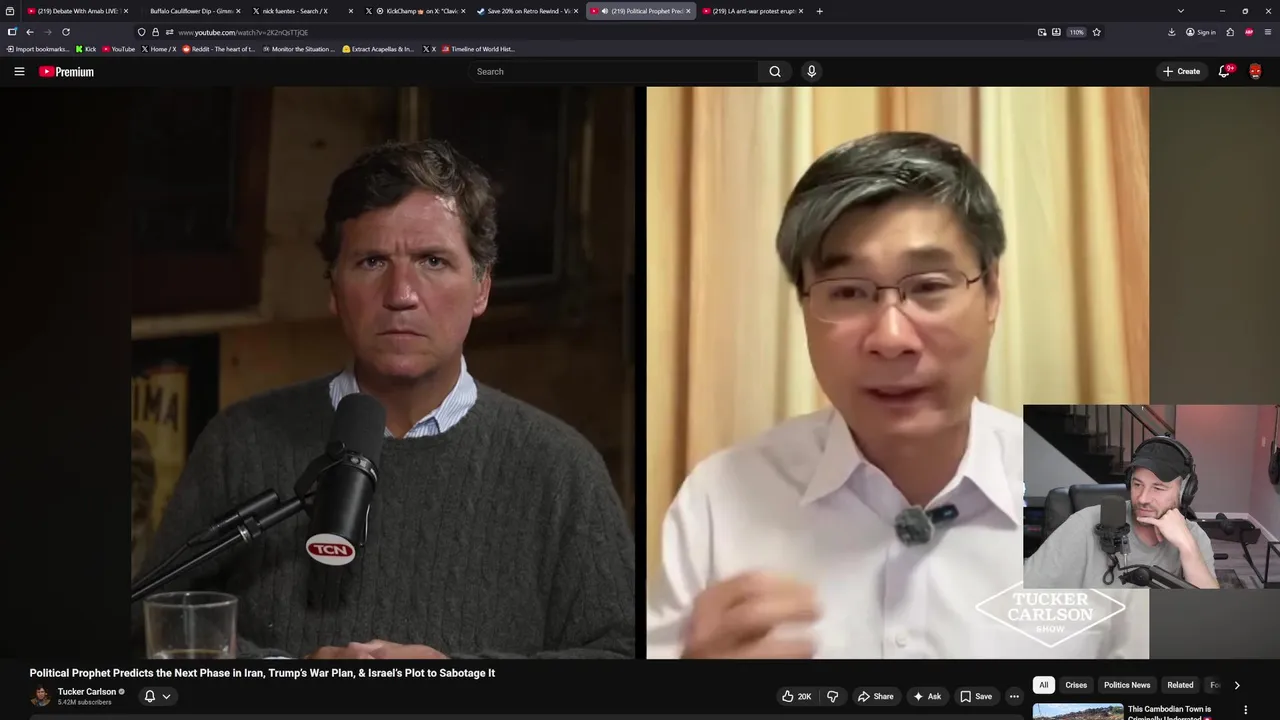
Task: Open YouTube notifications bell in header
Action: (x=1224, y=71)
